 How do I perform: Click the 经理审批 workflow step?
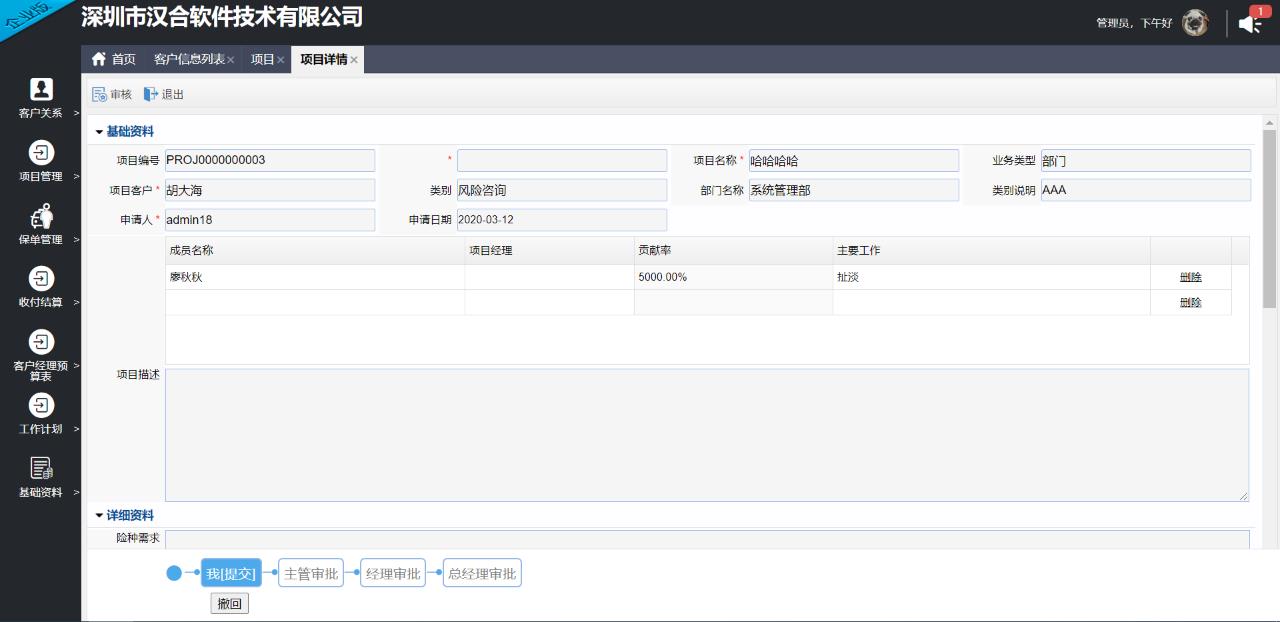(x=393, y=573)
